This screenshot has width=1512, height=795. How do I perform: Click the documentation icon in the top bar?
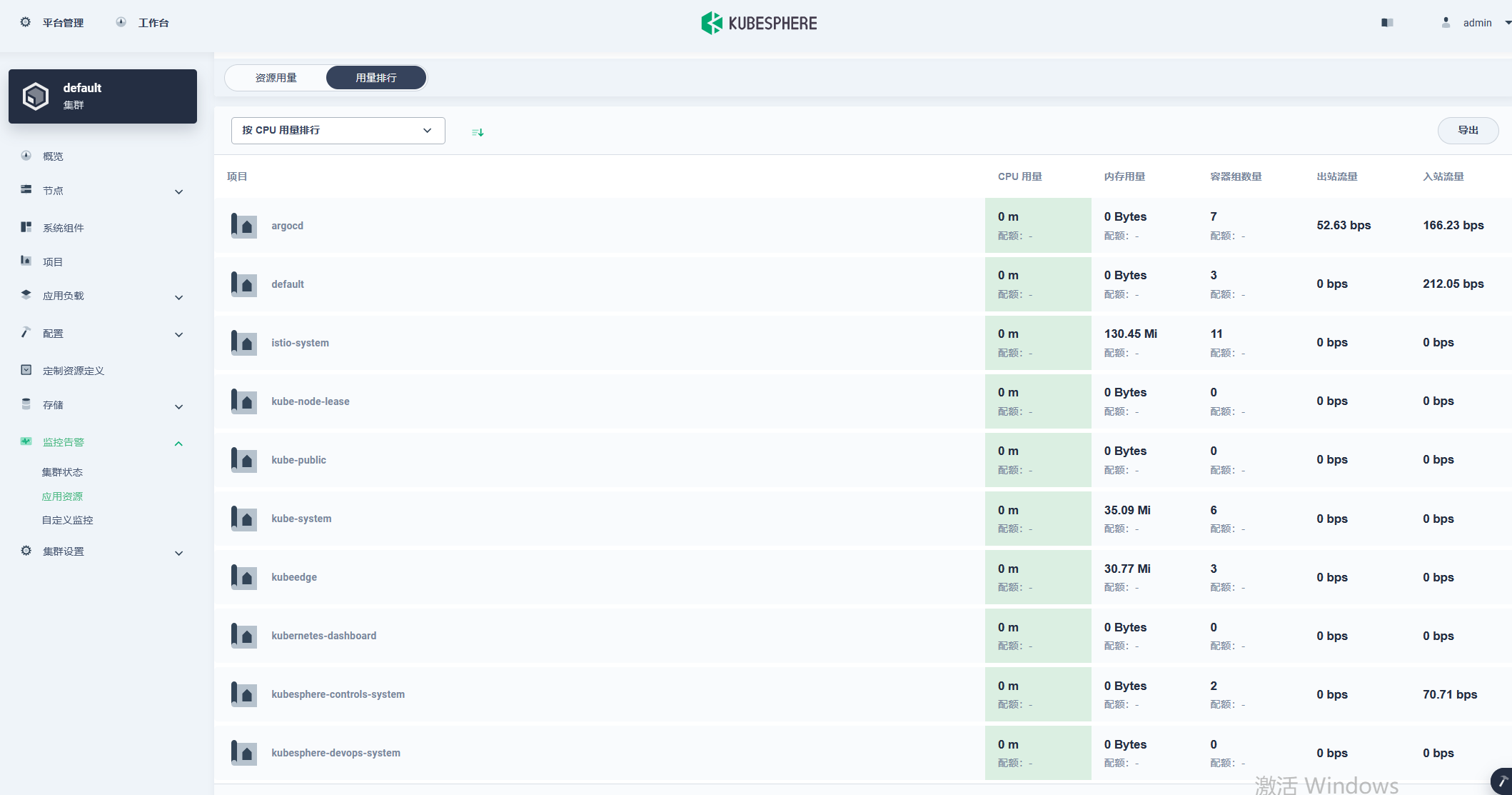tap(1387, 22)
